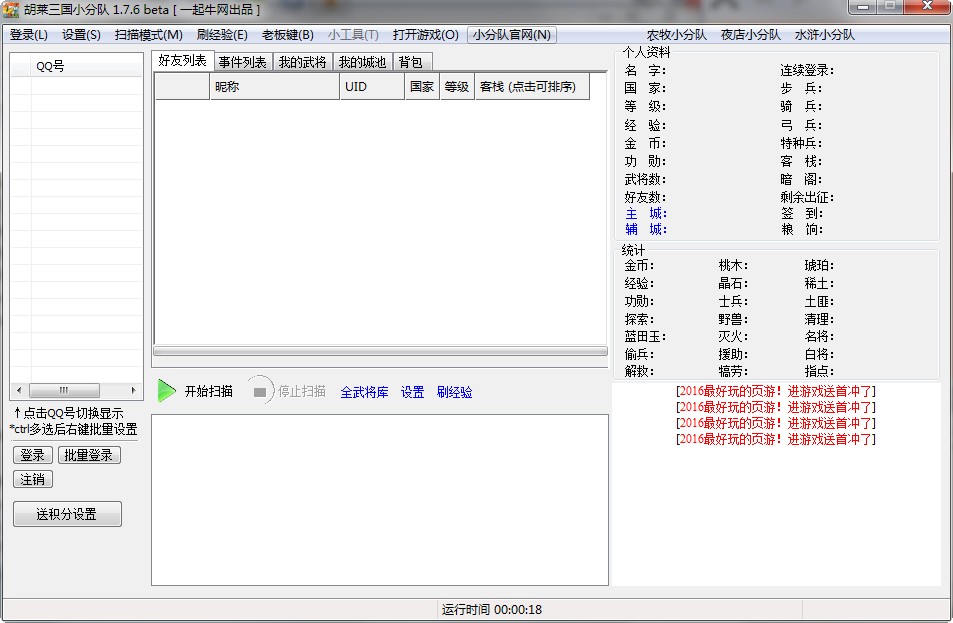The width and height of the screenshot is (953, 623).
Task: Open the 背包 tab
Action: [412, 61]
